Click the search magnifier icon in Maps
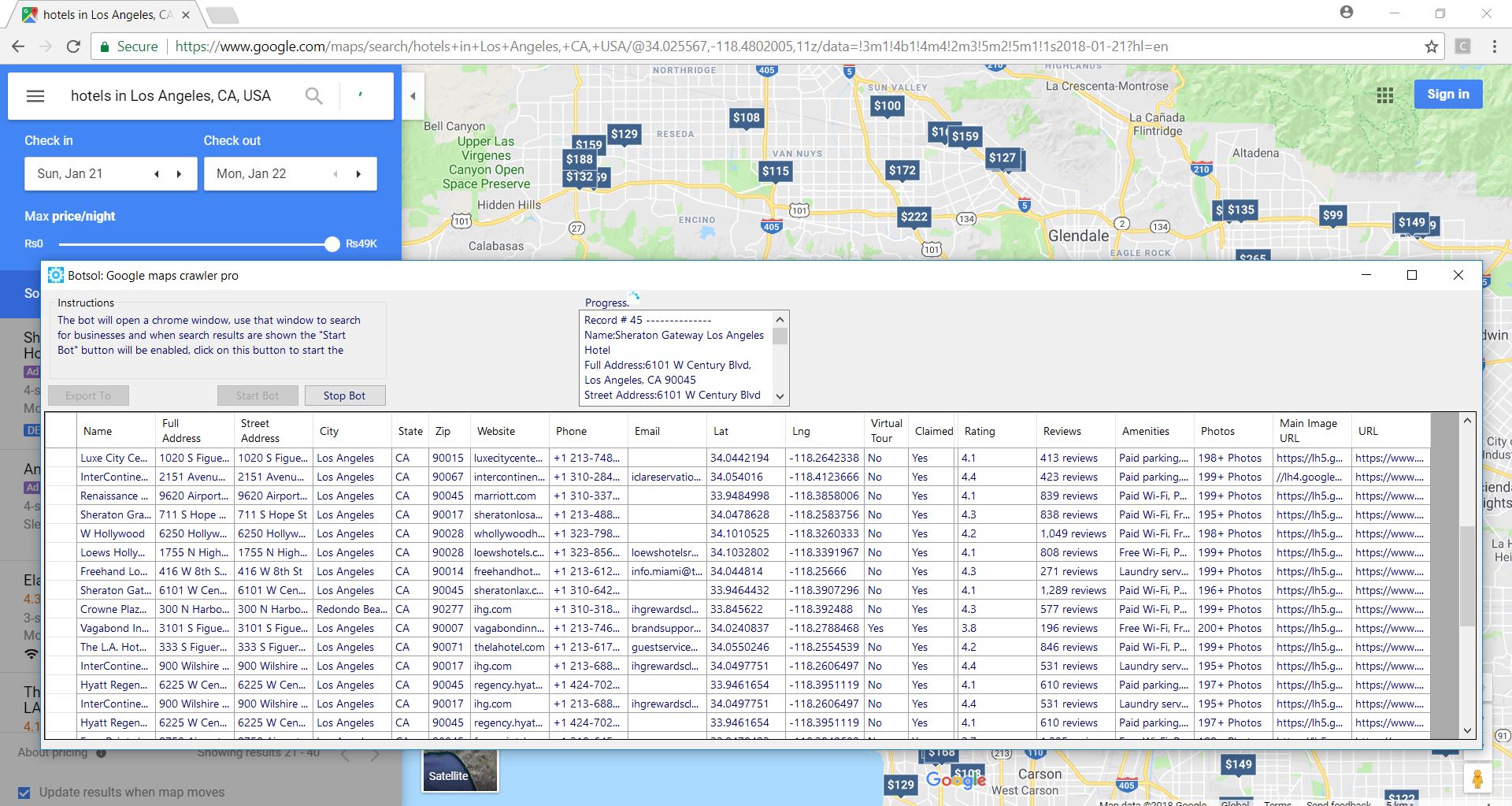The height and width of the screenshot is (806, 1512). 313,96
